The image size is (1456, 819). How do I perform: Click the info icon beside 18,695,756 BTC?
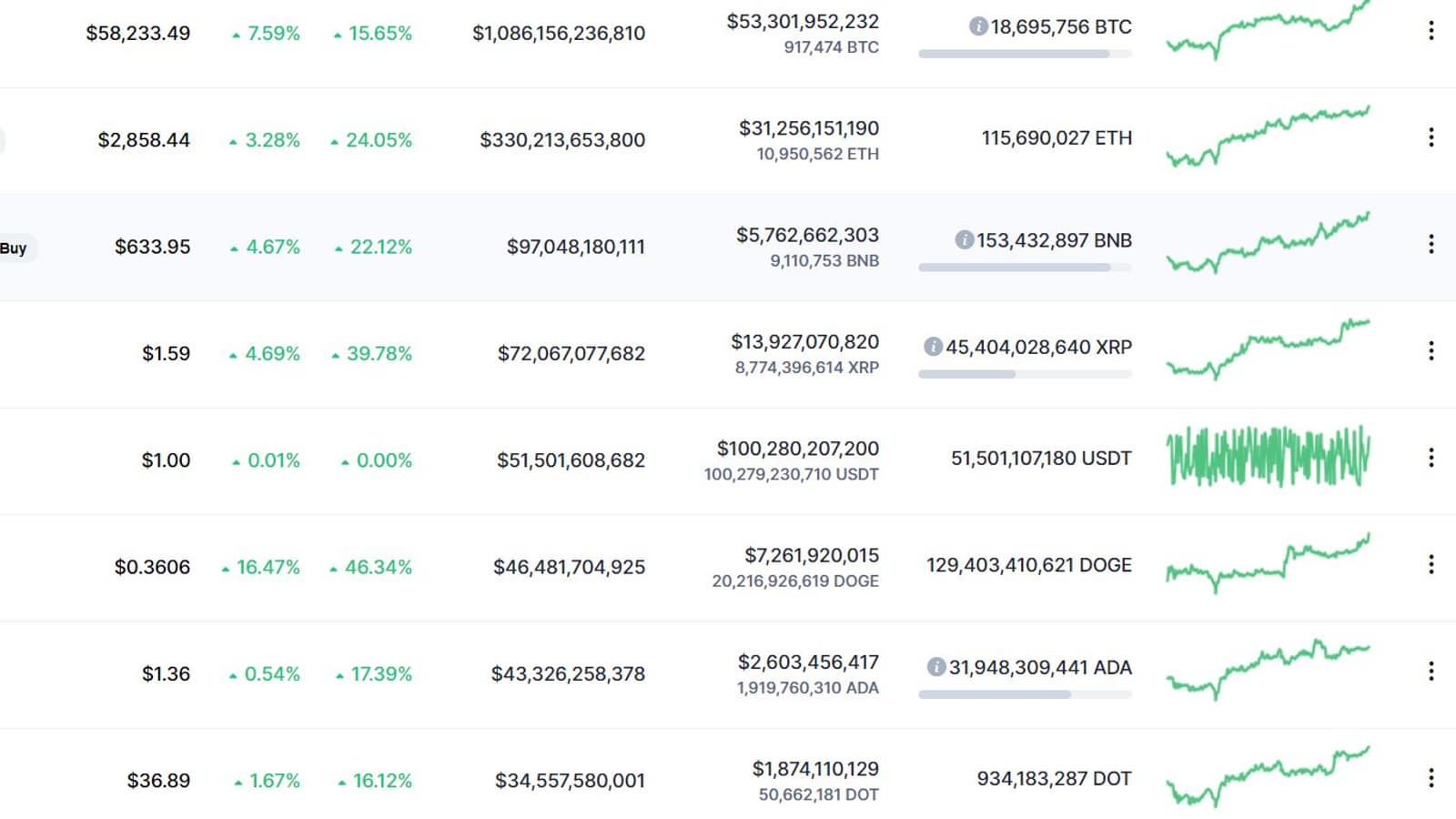point(978,26)
